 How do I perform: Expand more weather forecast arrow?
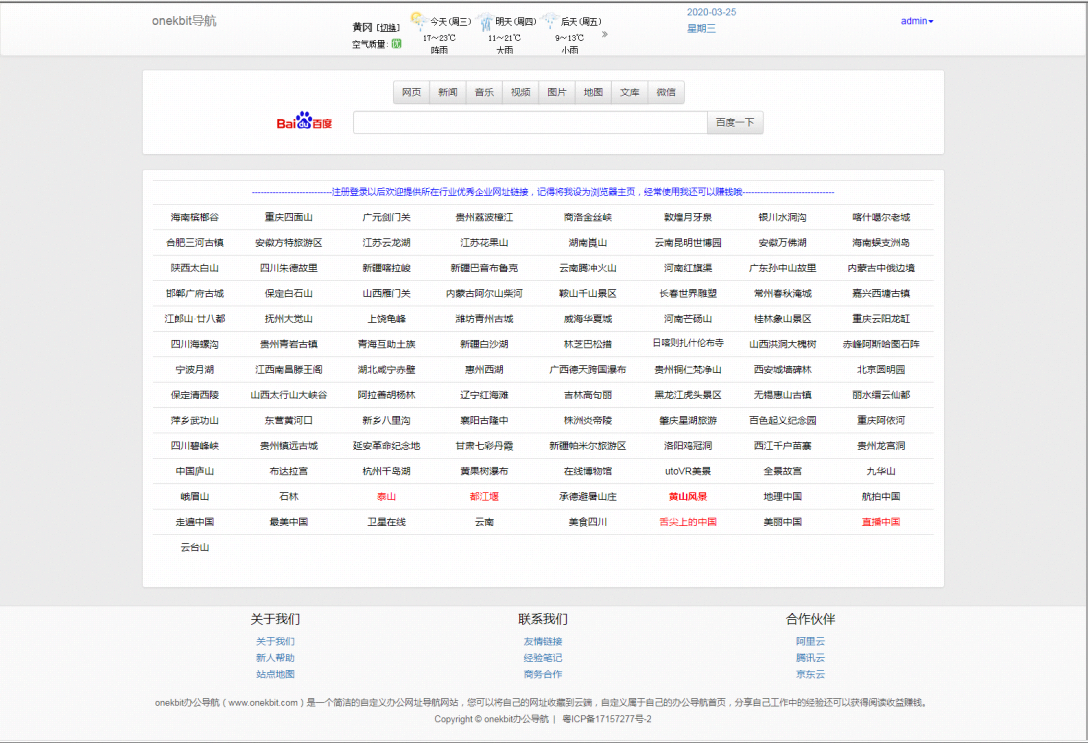pyautogui.click(x=603, y=34)
